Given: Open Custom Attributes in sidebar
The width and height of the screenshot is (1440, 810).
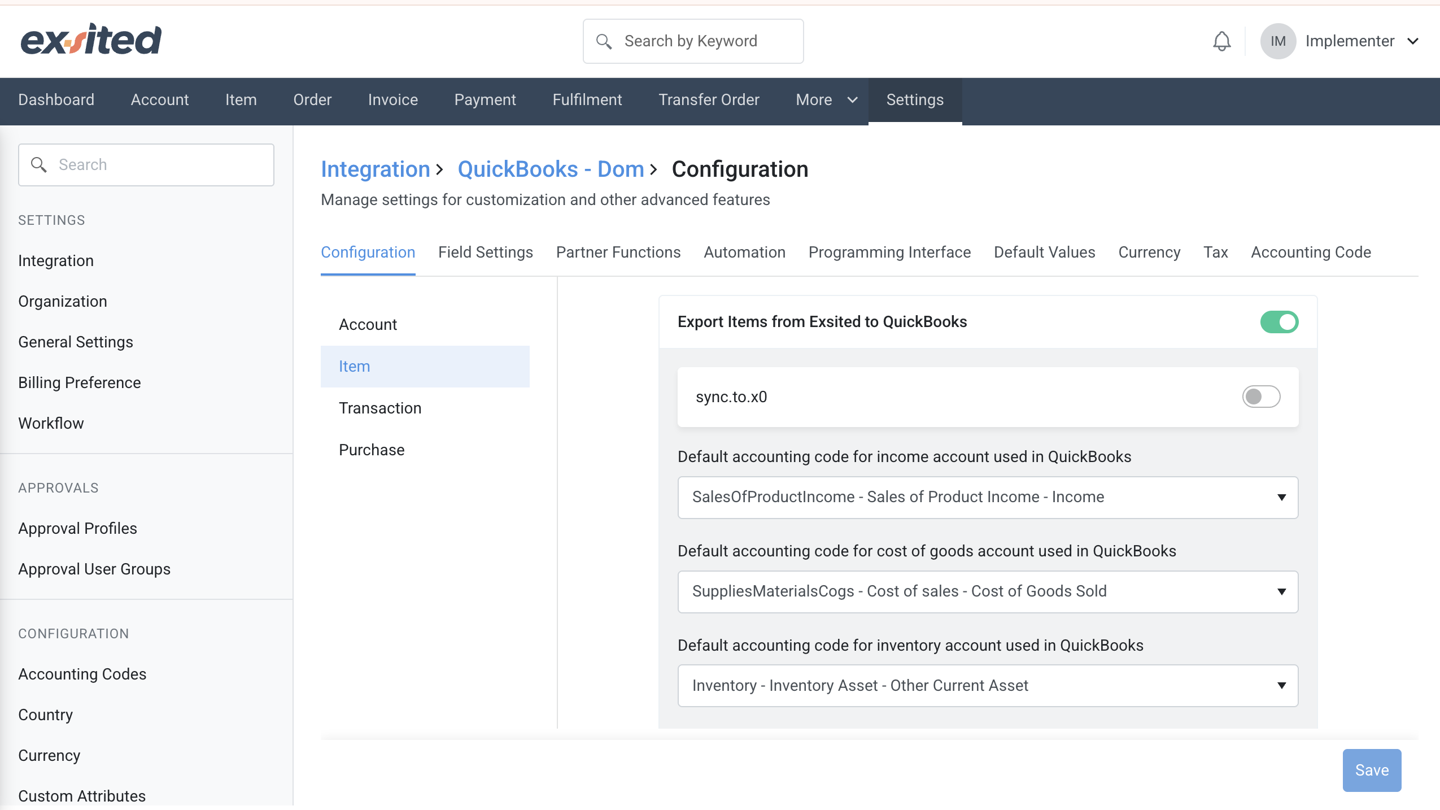Looking at the screenshot, I should [82, 796].
